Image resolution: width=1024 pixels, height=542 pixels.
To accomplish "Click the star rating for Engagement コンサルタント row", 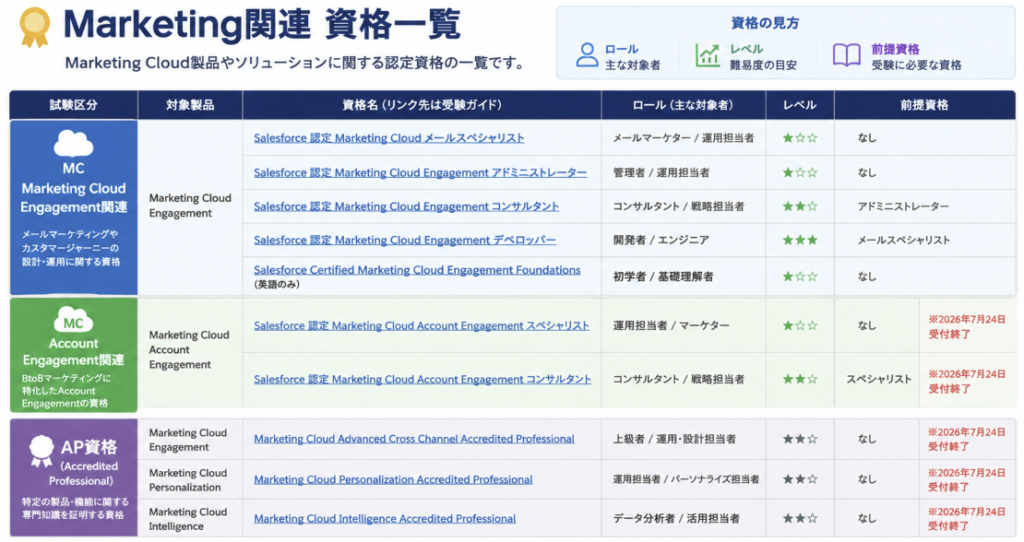I will [800, 206].
